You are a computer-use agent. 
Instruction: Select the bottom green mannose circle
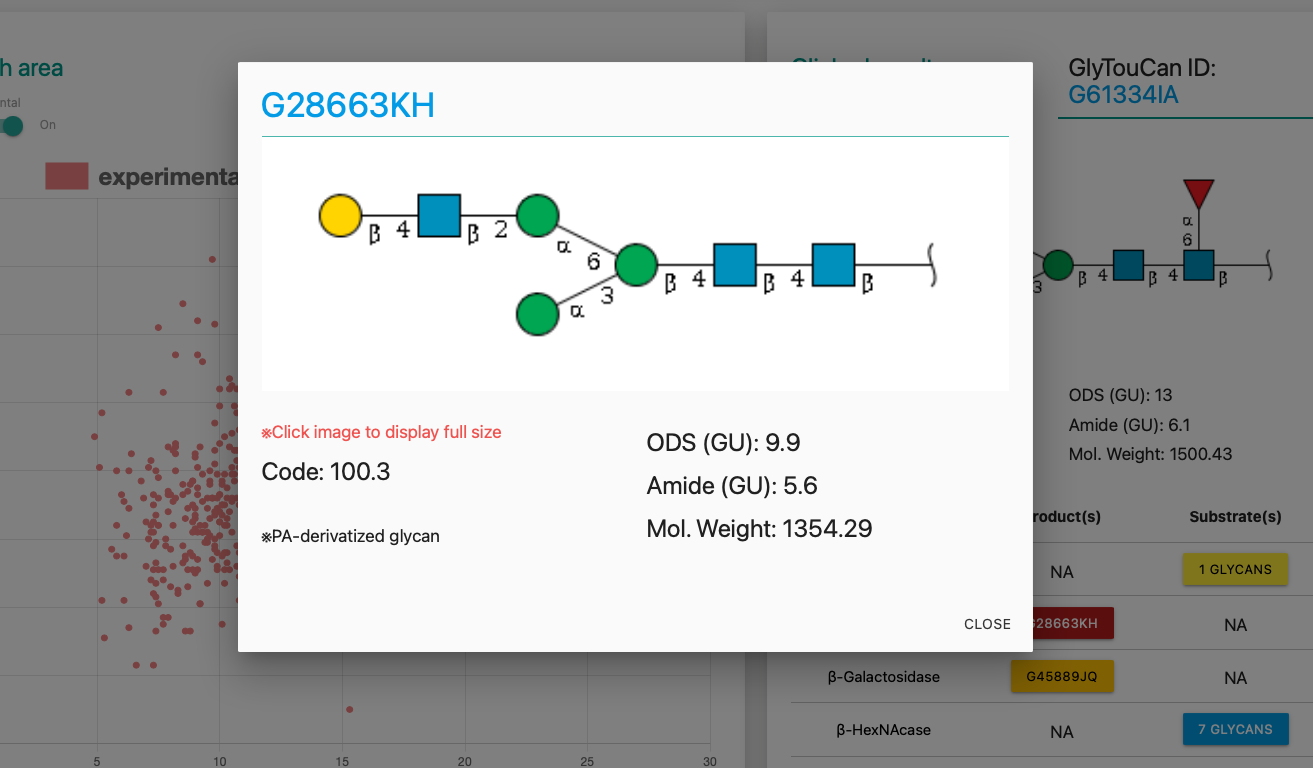tap(537, 314)
